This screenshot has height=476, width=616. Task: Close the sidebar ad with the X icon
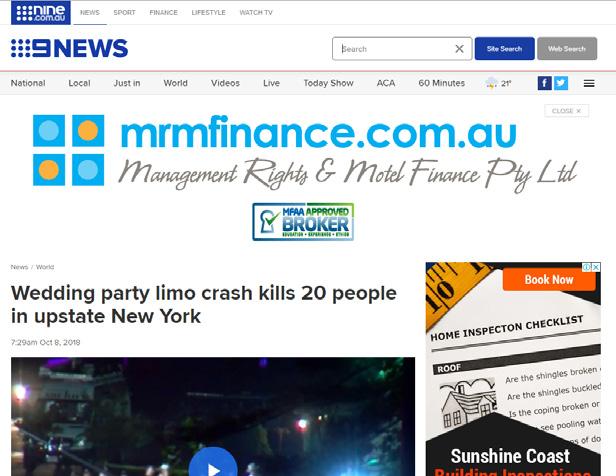(596, 267)
